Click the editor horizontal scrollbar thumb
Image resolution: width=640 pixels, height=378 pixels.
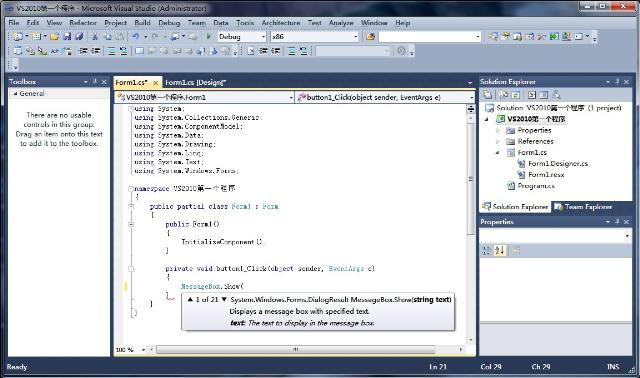pos(296,350)
